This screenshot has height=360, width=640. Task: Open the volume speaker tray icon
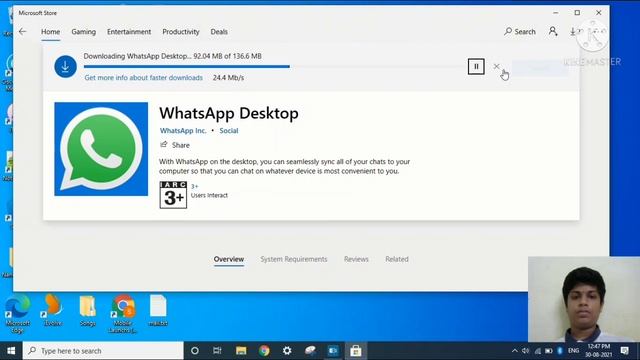pyautogui.click(x=526, y=351)
